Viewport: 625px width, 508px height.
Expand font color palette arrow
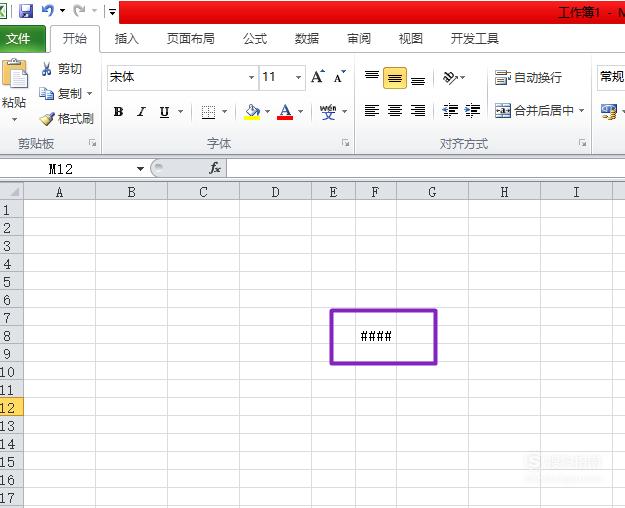point(301,112)
